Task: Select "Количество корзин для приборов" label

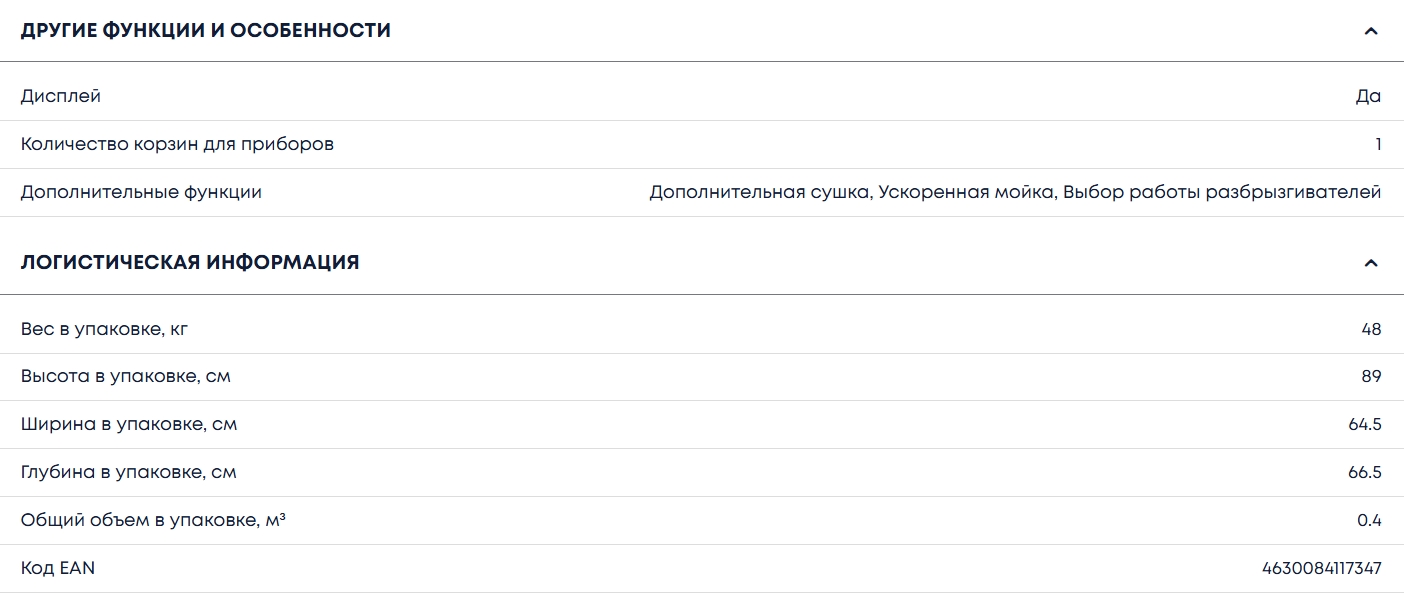Action: 177,144
